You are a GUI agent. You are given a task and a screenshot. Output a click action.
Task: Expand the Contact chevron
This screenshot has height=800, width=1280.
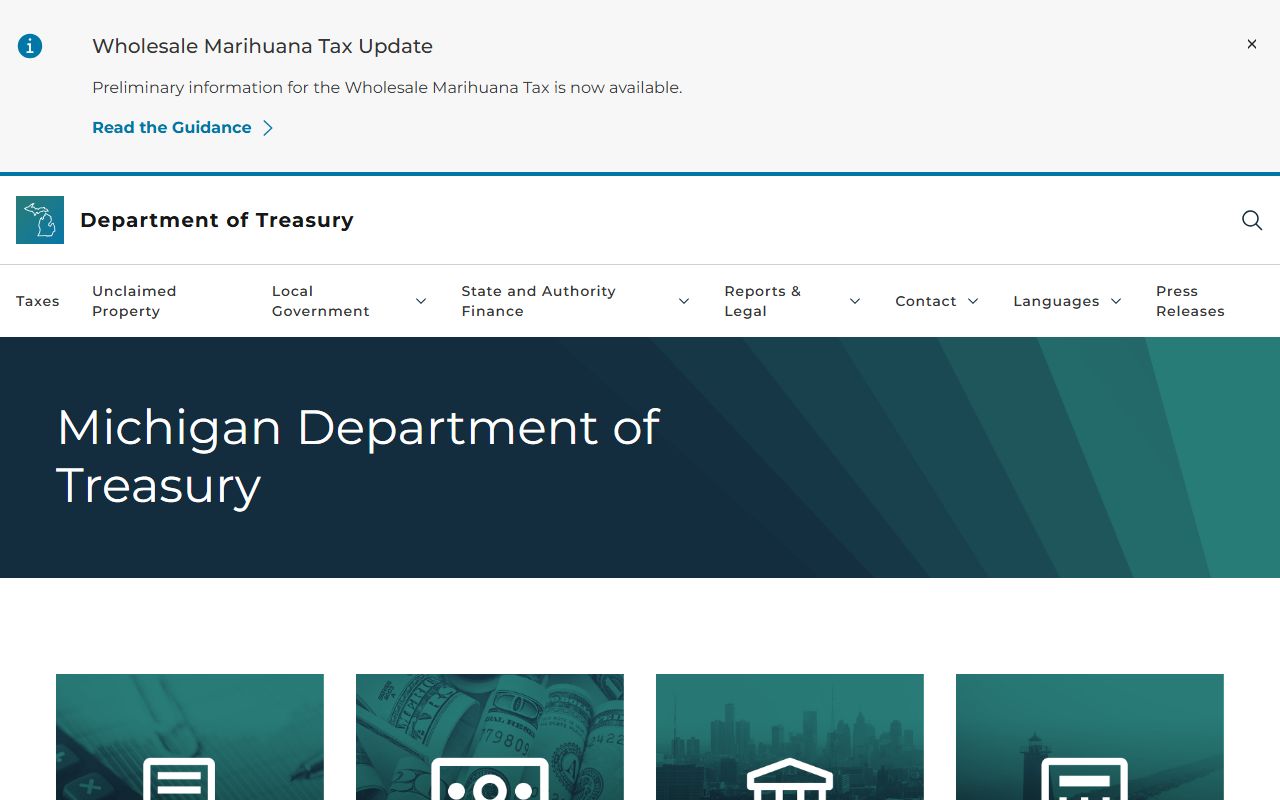pyautogui.click(x=973, y=301)
